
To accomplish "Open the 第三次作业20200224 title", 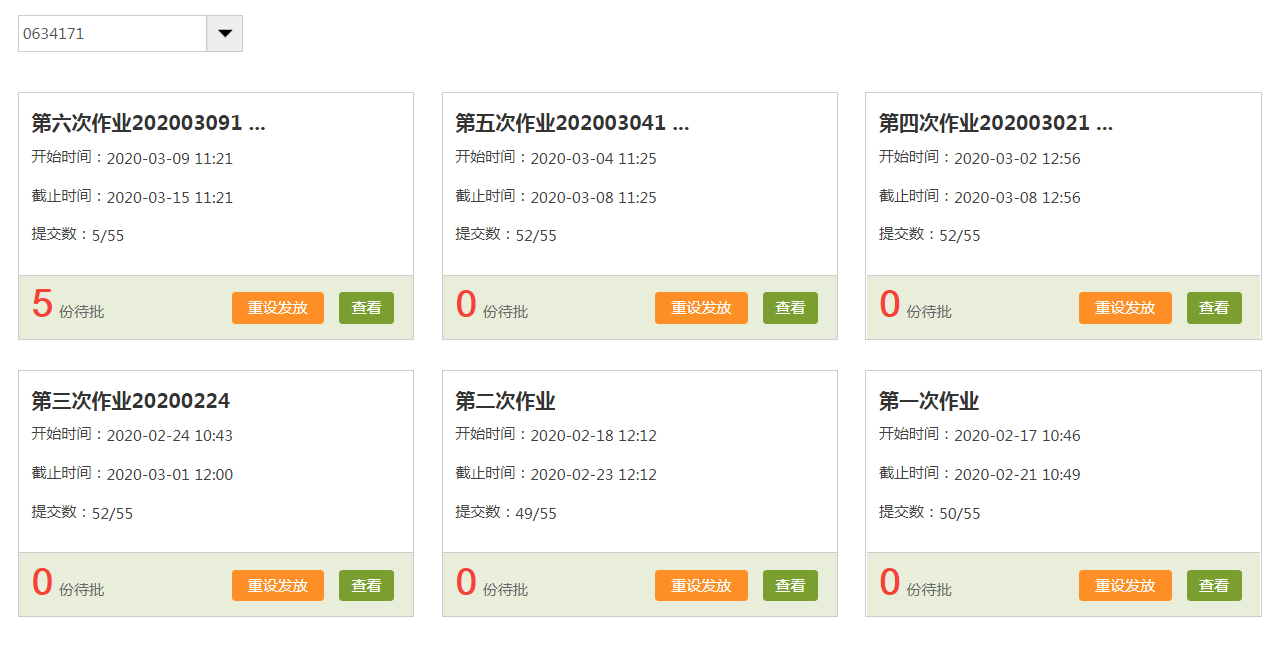I will point(131,401).
